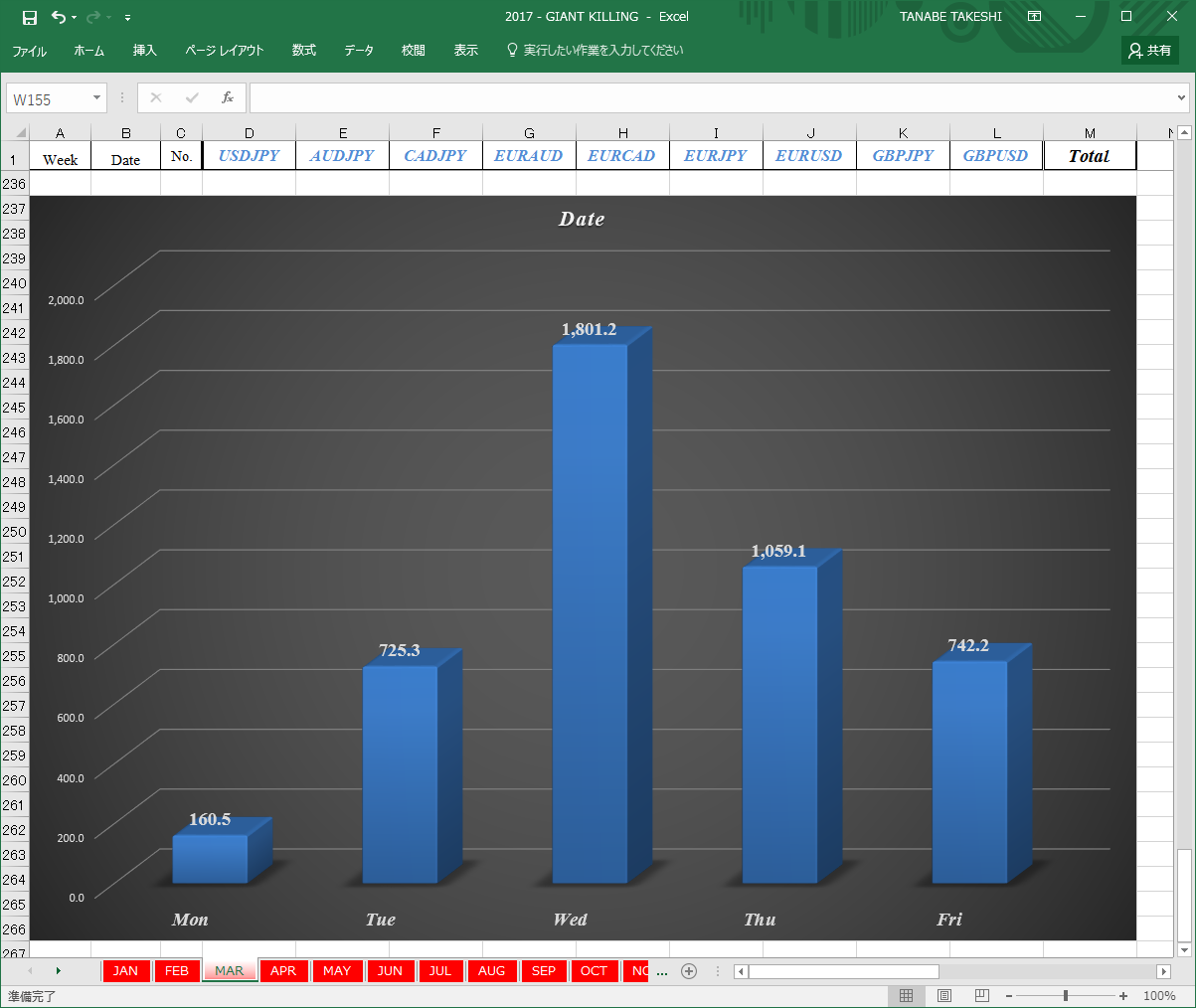Click the zoom slider handle

tap(1066, 996)
